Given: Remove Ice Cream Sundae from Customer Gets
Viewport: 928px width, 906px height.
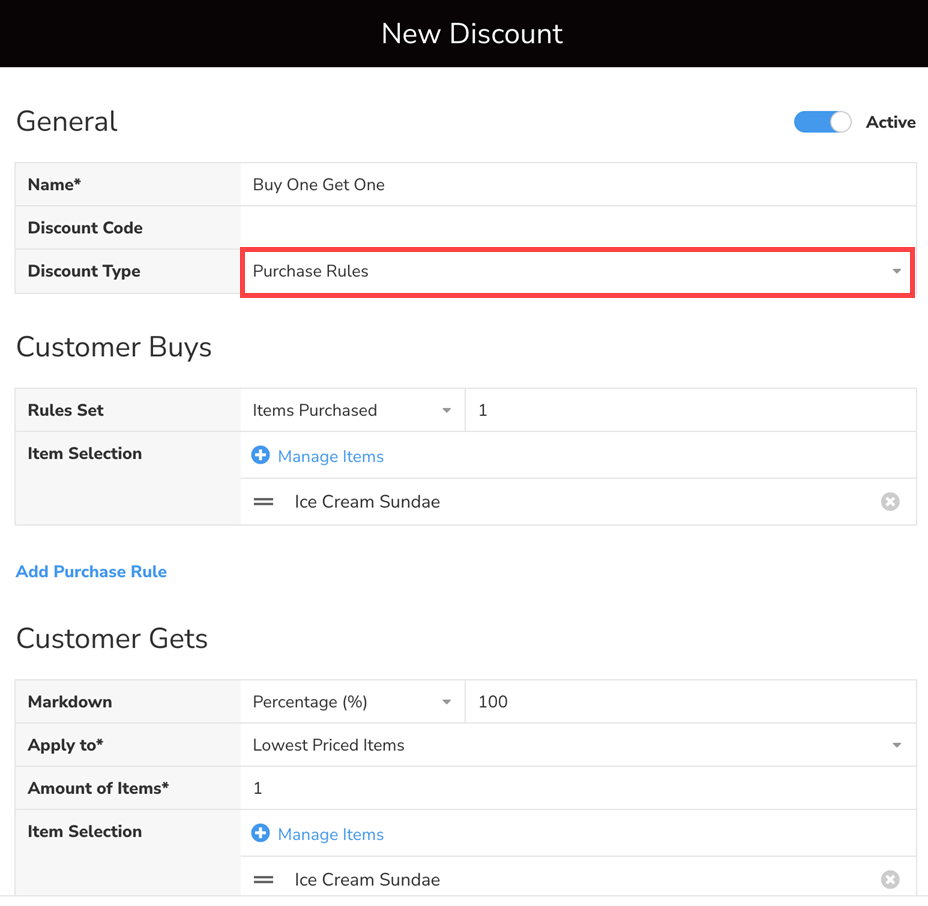Looking at the screenshot, I should (x=889, y=880).
